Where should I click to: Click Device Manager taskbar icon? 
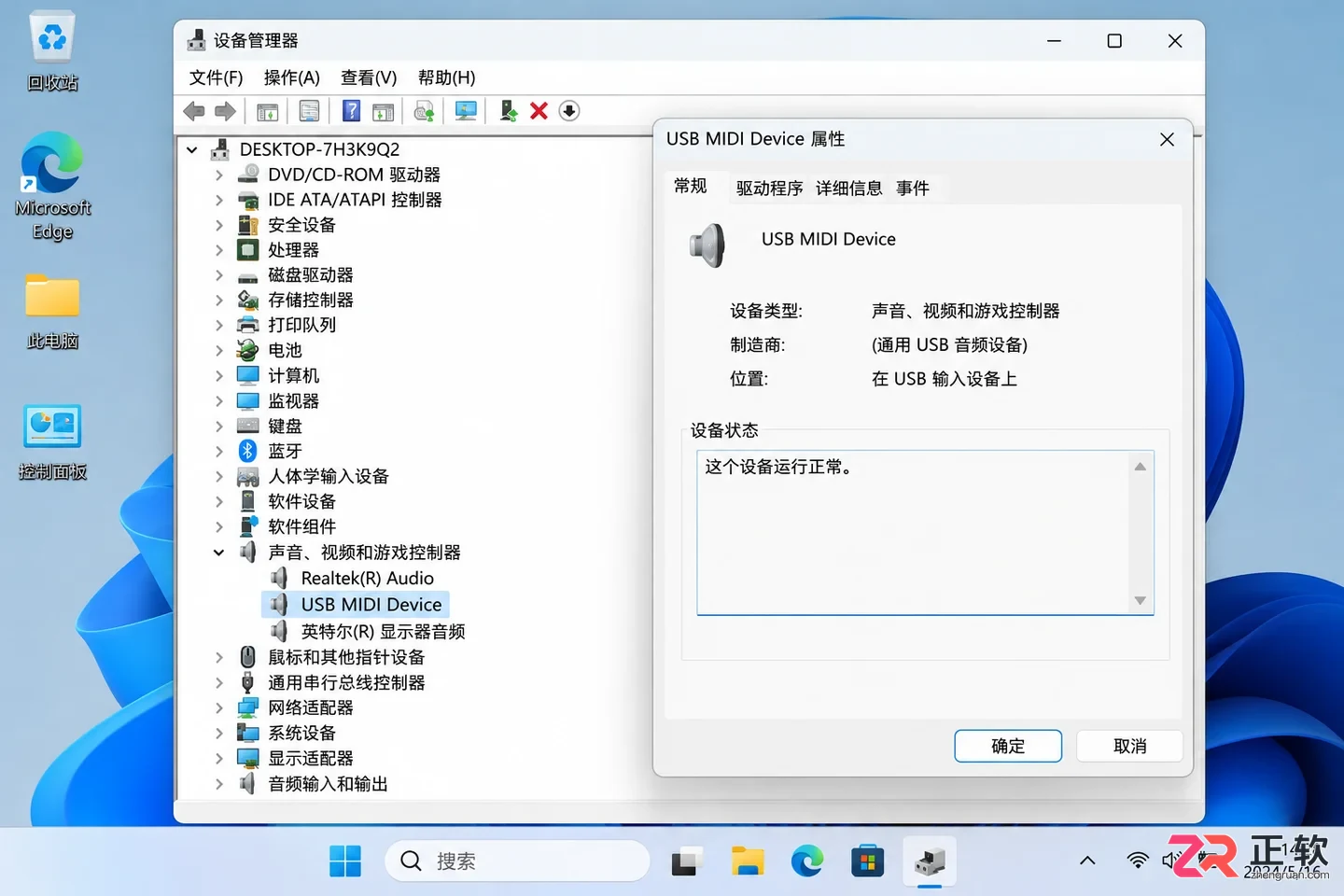(930, 861)
